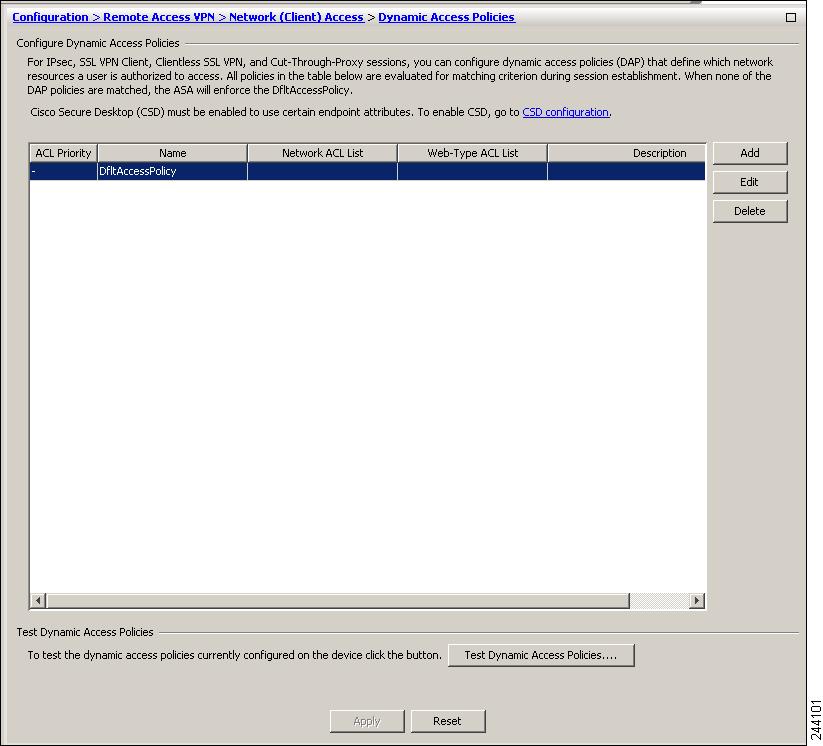Click the dash in ACL Priority cell
The image size is (823, 746).
pyautogui.click(x=34, y=171)
